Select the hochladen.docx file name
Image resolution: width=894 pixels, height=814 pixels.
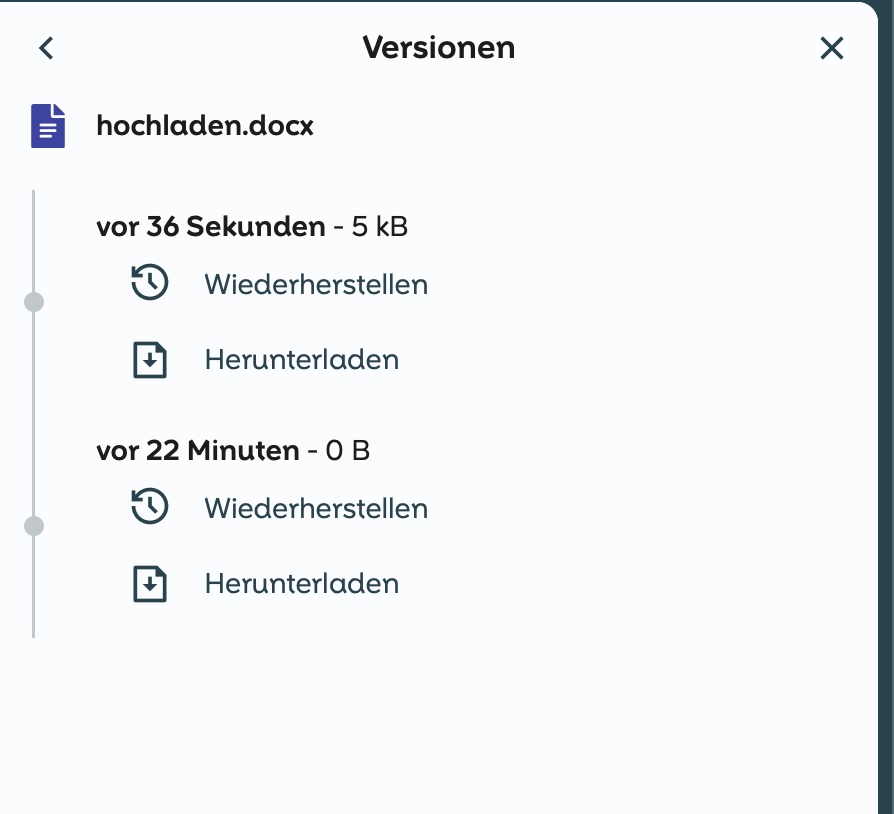click(205, 127)
